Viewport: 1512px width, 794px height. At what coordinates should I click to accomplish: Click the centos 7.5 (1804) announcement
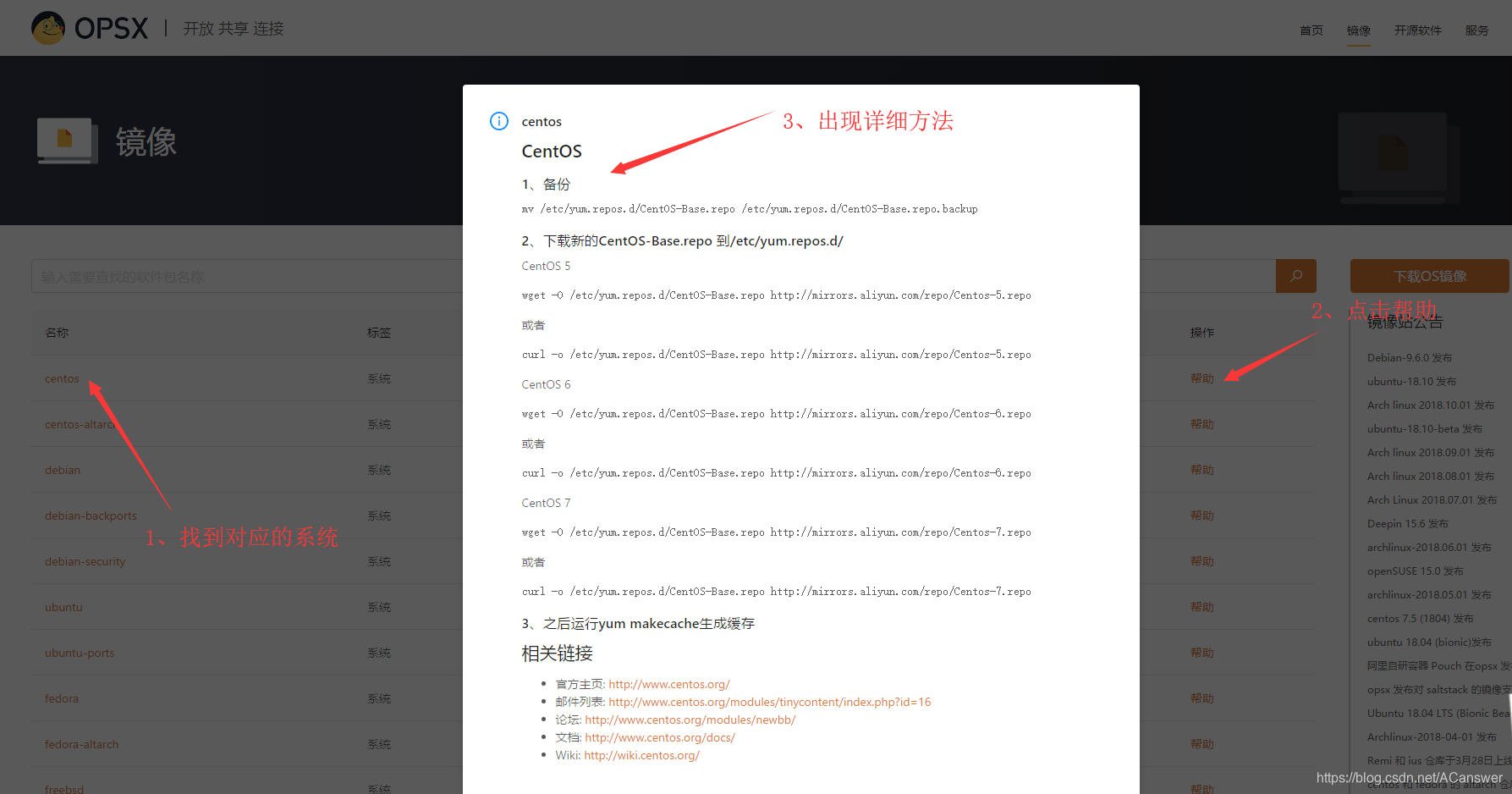pos(1420,618)
